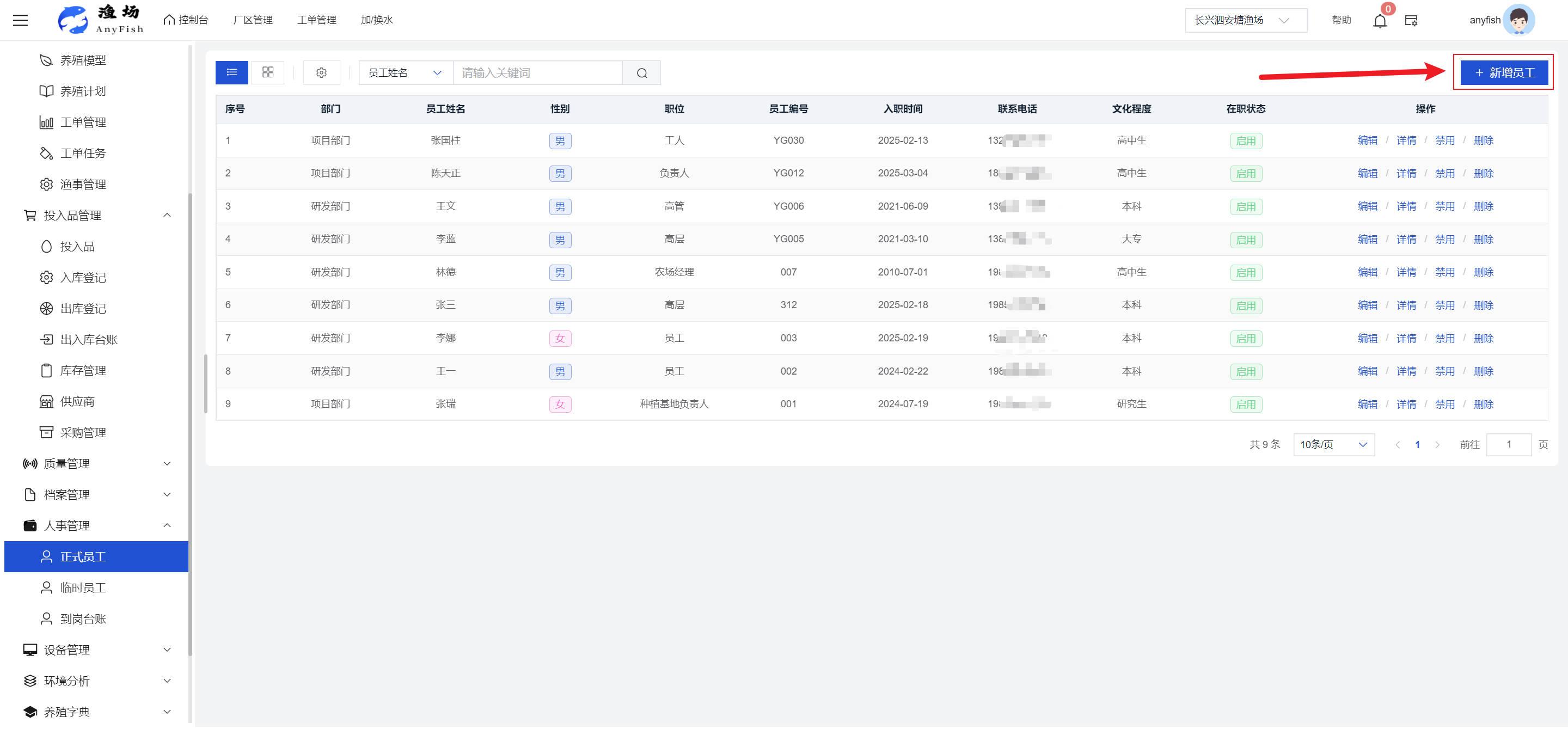Screen dimensions: 1568x735
Task: Click the search magnifier icon
Action: (x=641, y=73)
